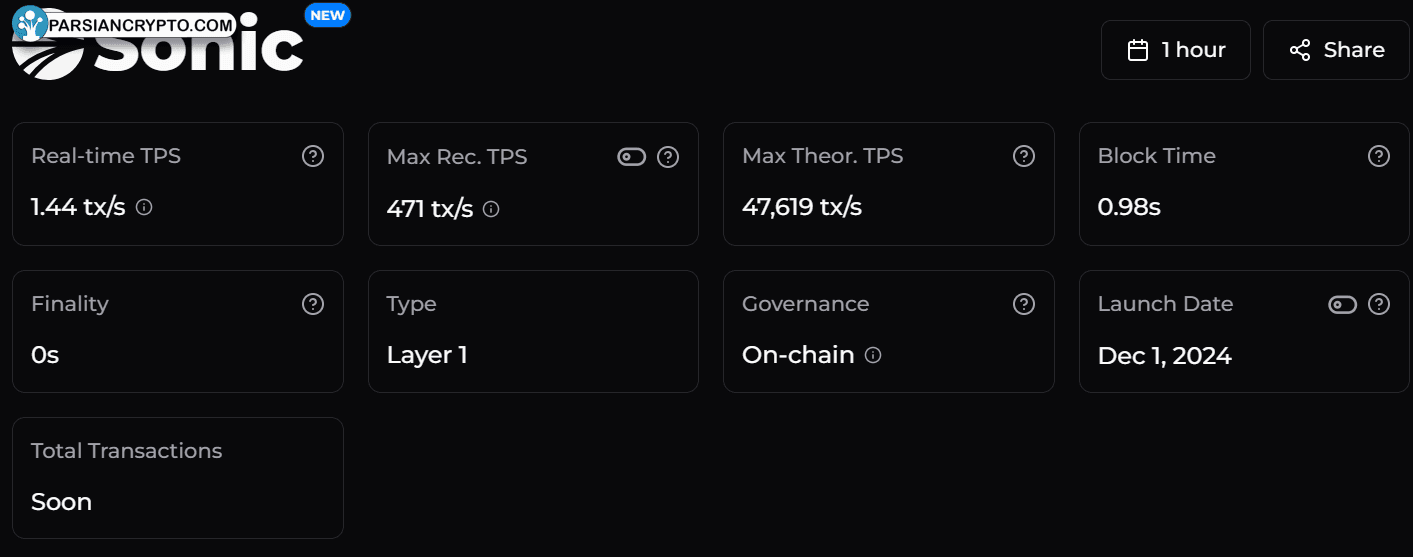The width and height of the screenshot is (1413, 557).
Task: Open help for Max Theor. TPS
Action: [1023, 156]
